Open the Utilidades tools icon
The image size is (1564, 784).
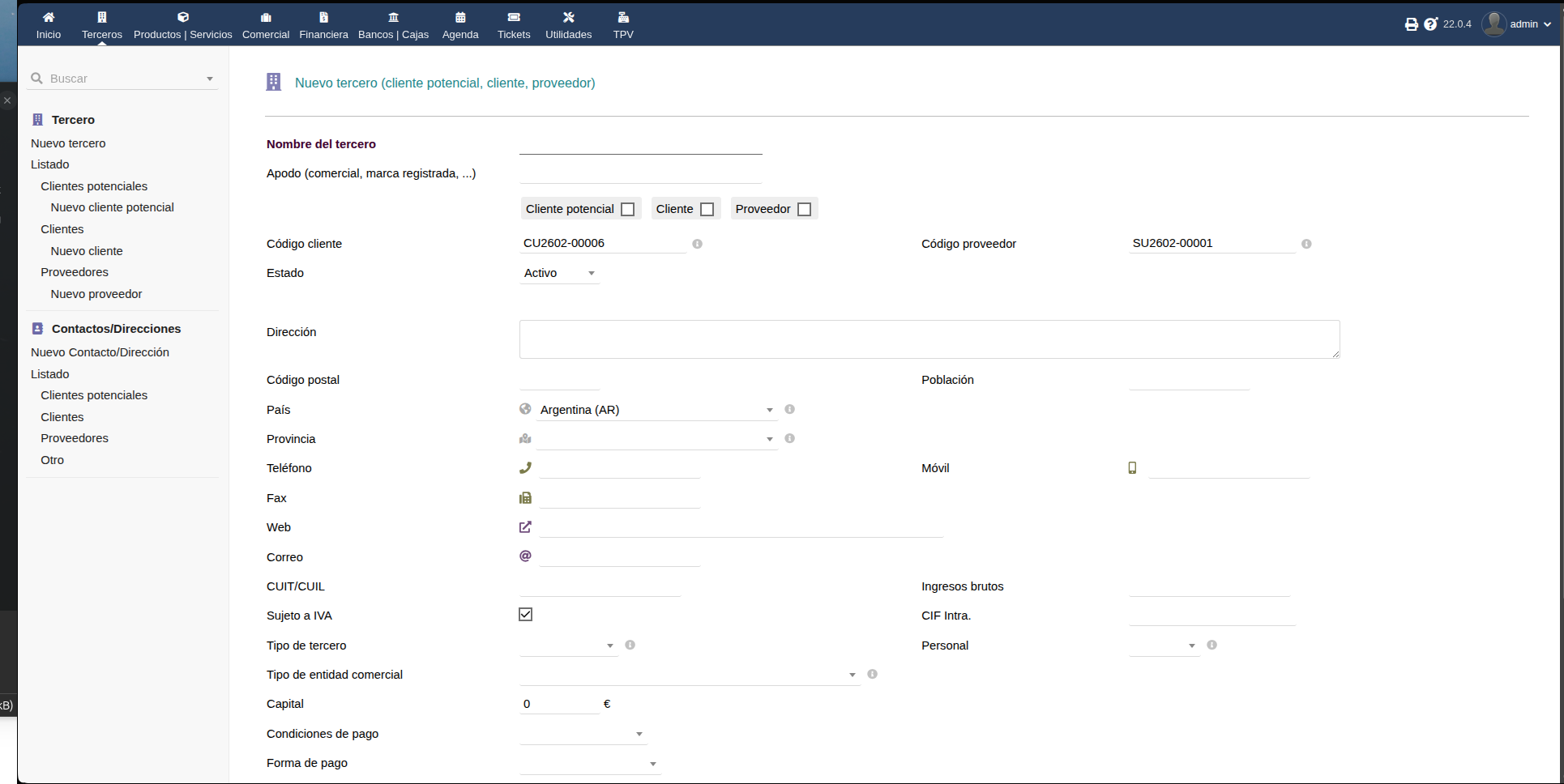pos(569,17)
